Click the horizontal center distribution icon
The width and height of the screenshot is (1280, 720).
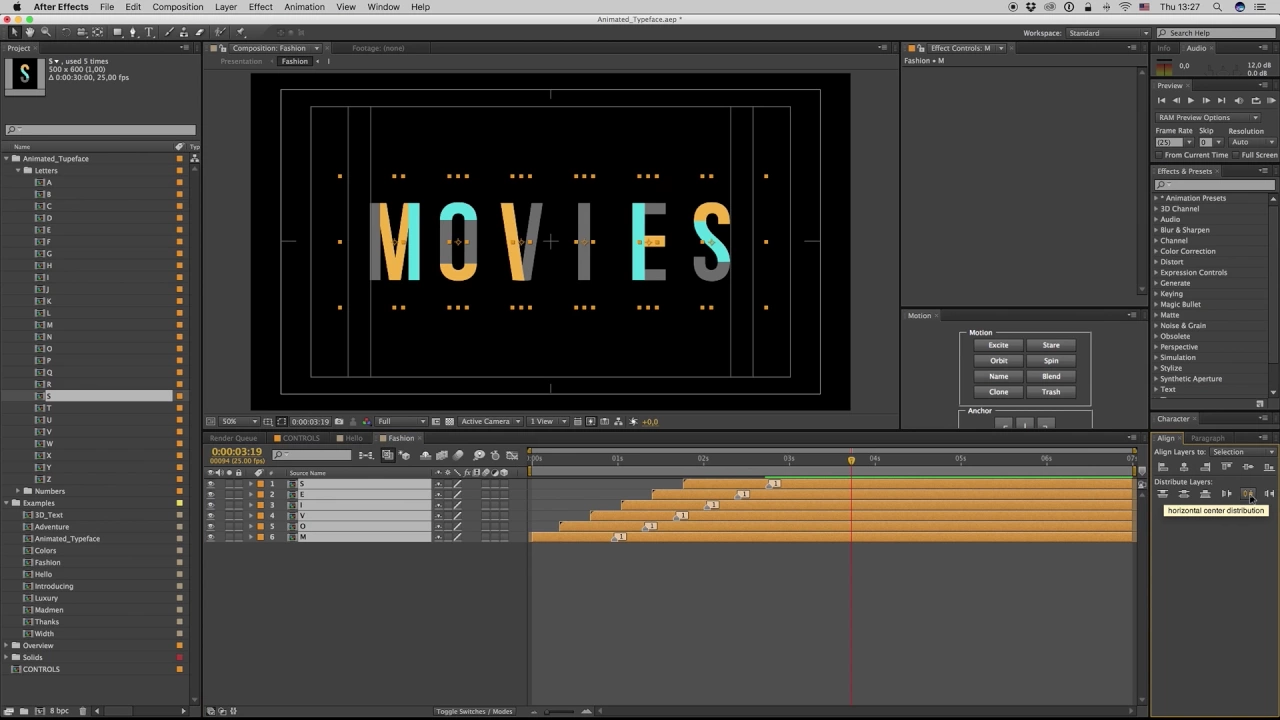(1248, 494)
